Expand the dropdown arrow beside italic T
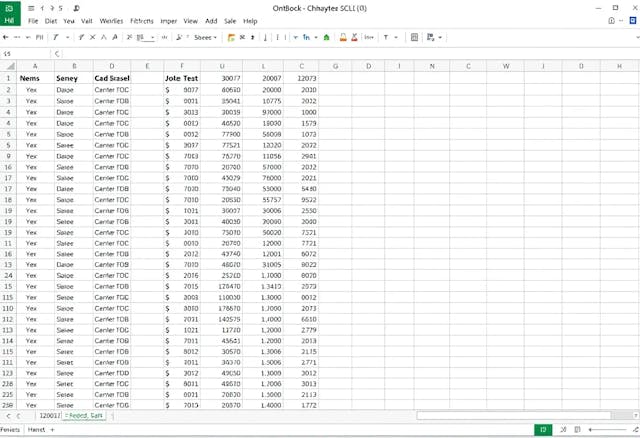The height and width of the screenshot is (438, 640). click(67, 37)
